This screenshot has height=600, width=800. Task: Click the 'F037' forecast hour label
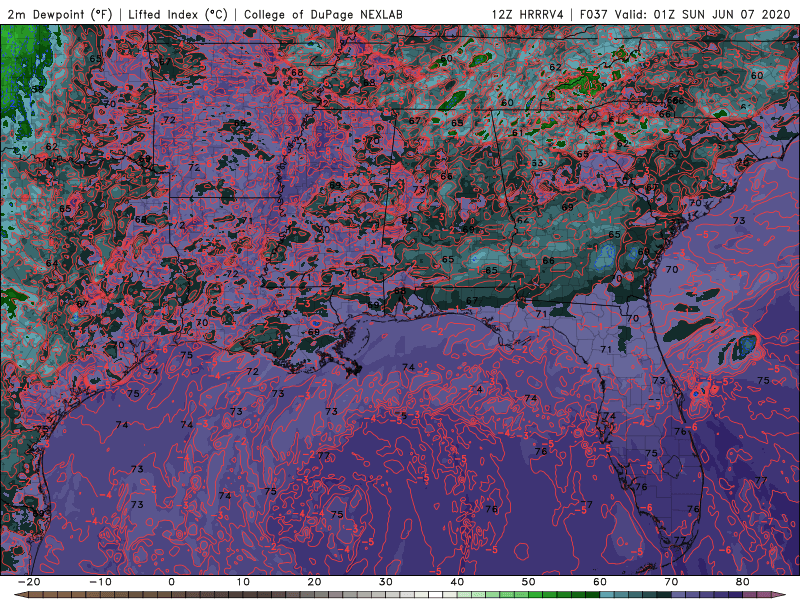(594, 14)
